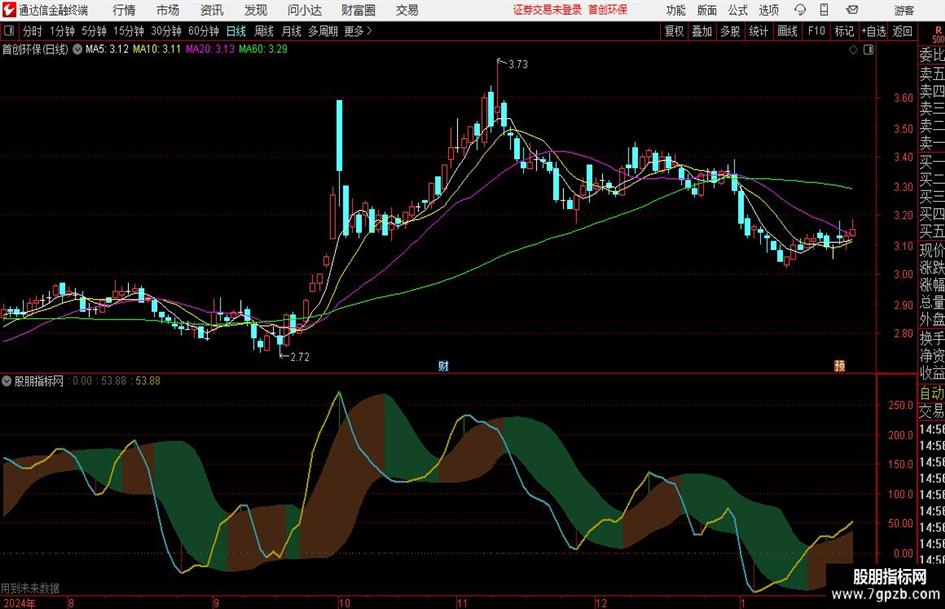
Task: Select the 日线 daily period tab
Action: [x=236, y=31]
